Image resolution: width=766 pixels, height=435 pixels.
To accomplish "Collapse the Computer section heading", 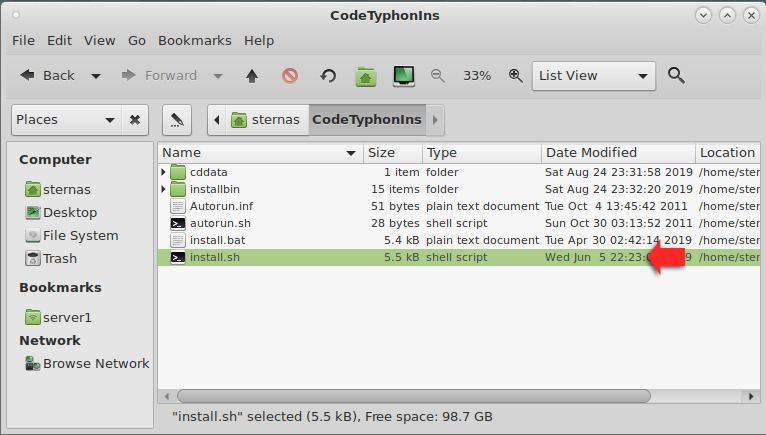I will [55, 160].
